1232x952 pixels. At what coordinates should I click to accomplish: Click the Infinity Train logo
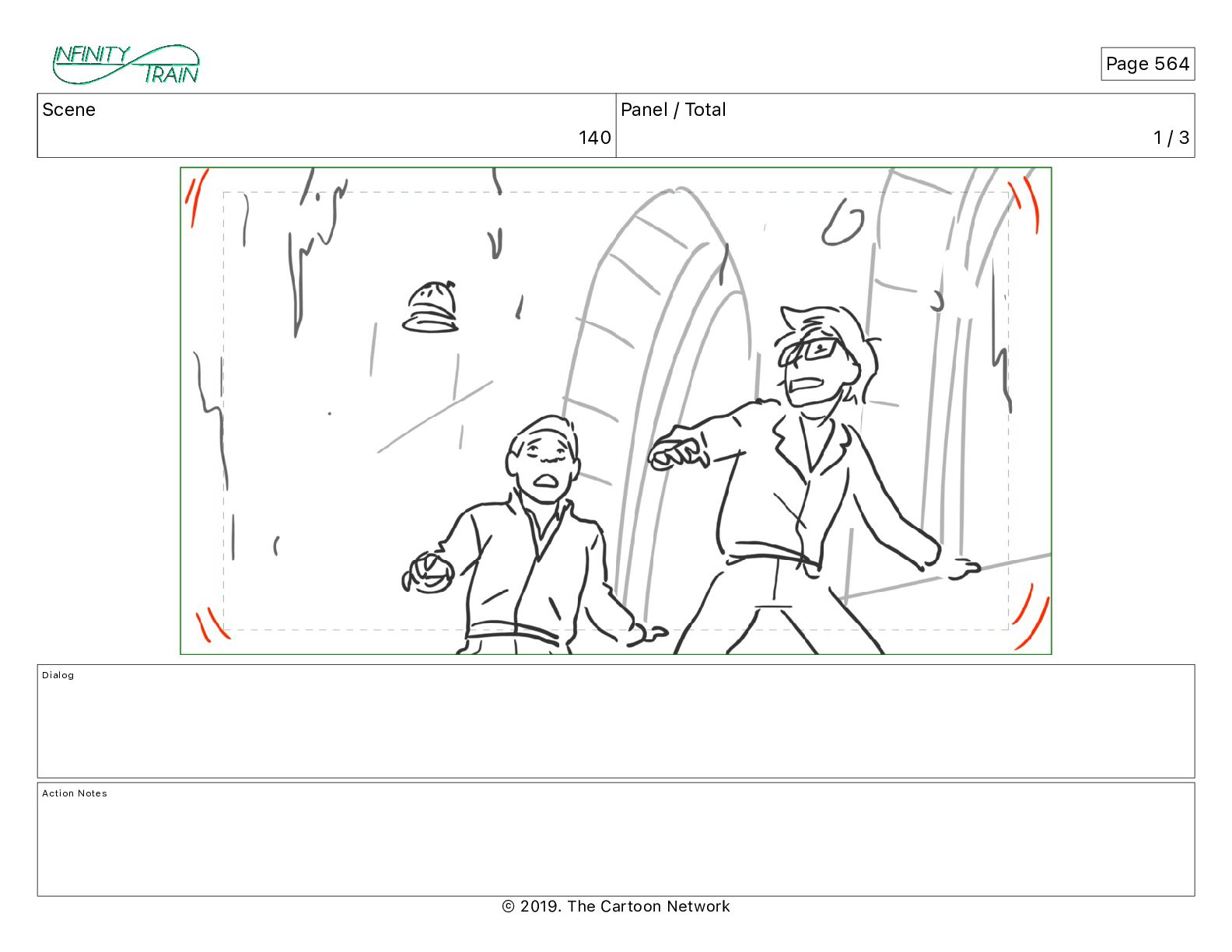point(126,64)
